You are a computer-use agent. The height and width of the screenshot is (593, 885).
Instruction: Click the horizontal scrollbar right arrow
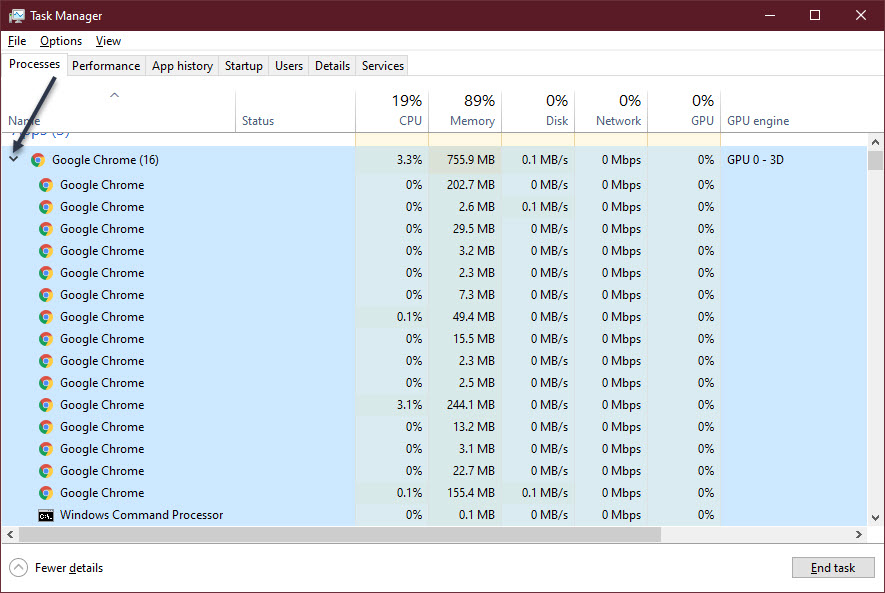(859, 534)
